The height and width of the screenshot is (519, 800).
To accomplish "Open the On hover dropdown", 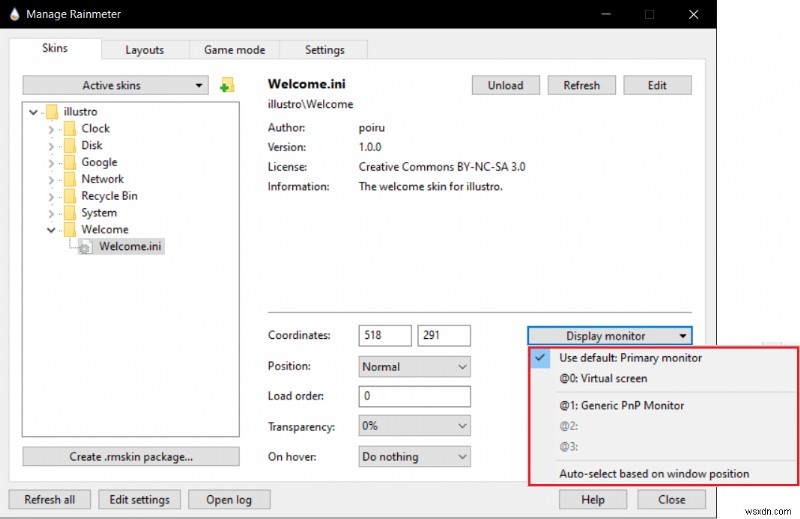I will click(414, 456).
